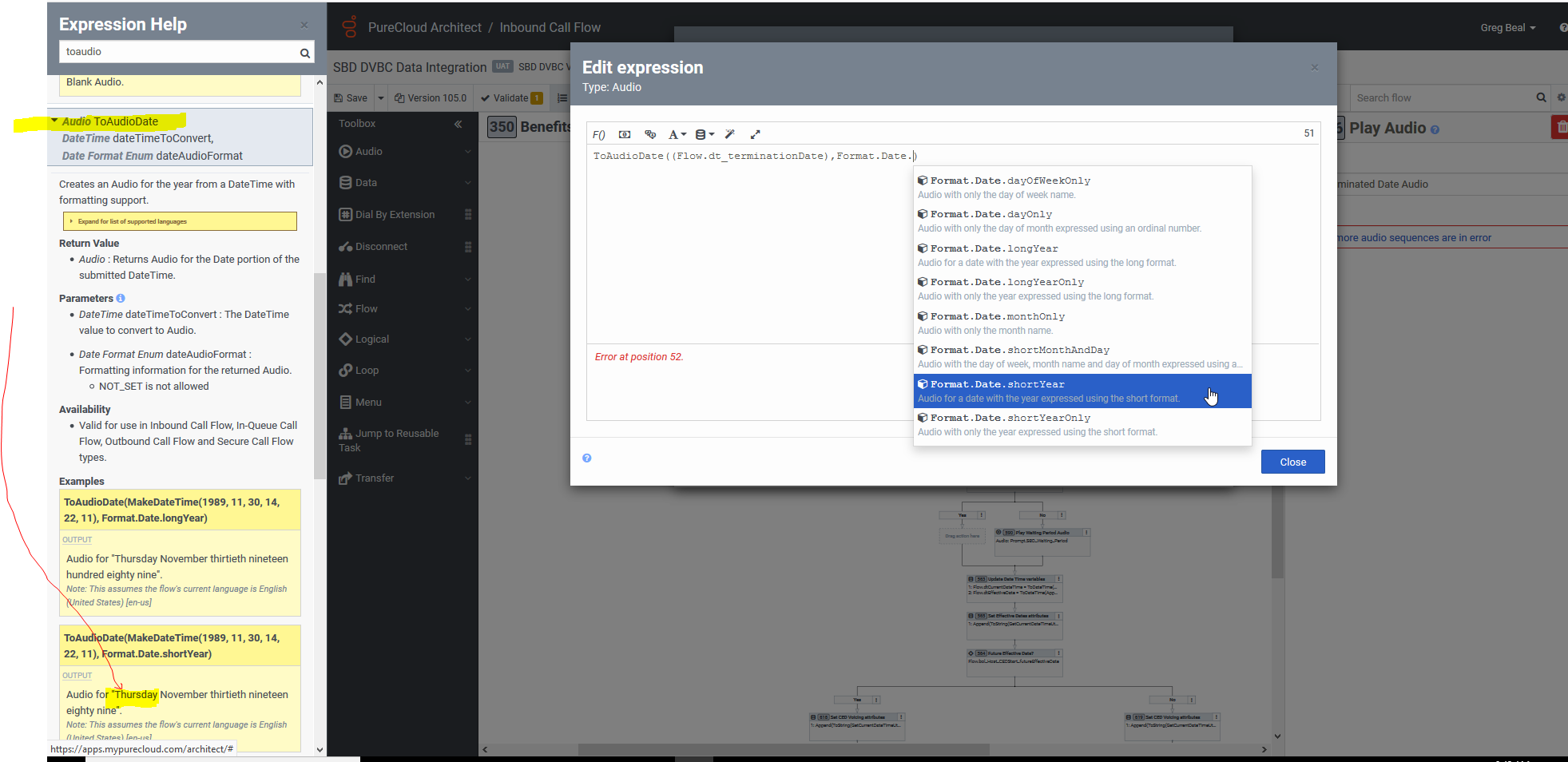The width and height of the screenshot is (1568, 762).
Task: Click the magic wand icon in expression toolbar
Action: [x=729, y=134]
